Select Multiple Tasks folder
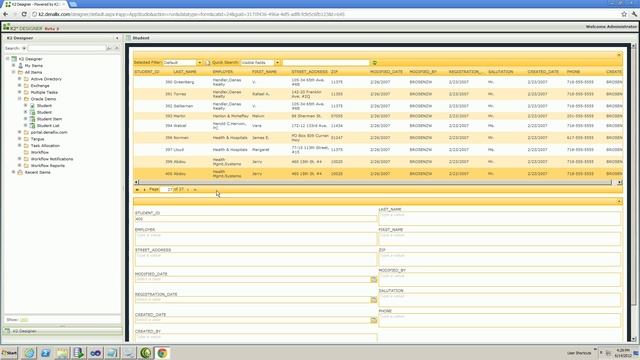Viewport: 640px width, 360px height. click(x=44, y=92)
